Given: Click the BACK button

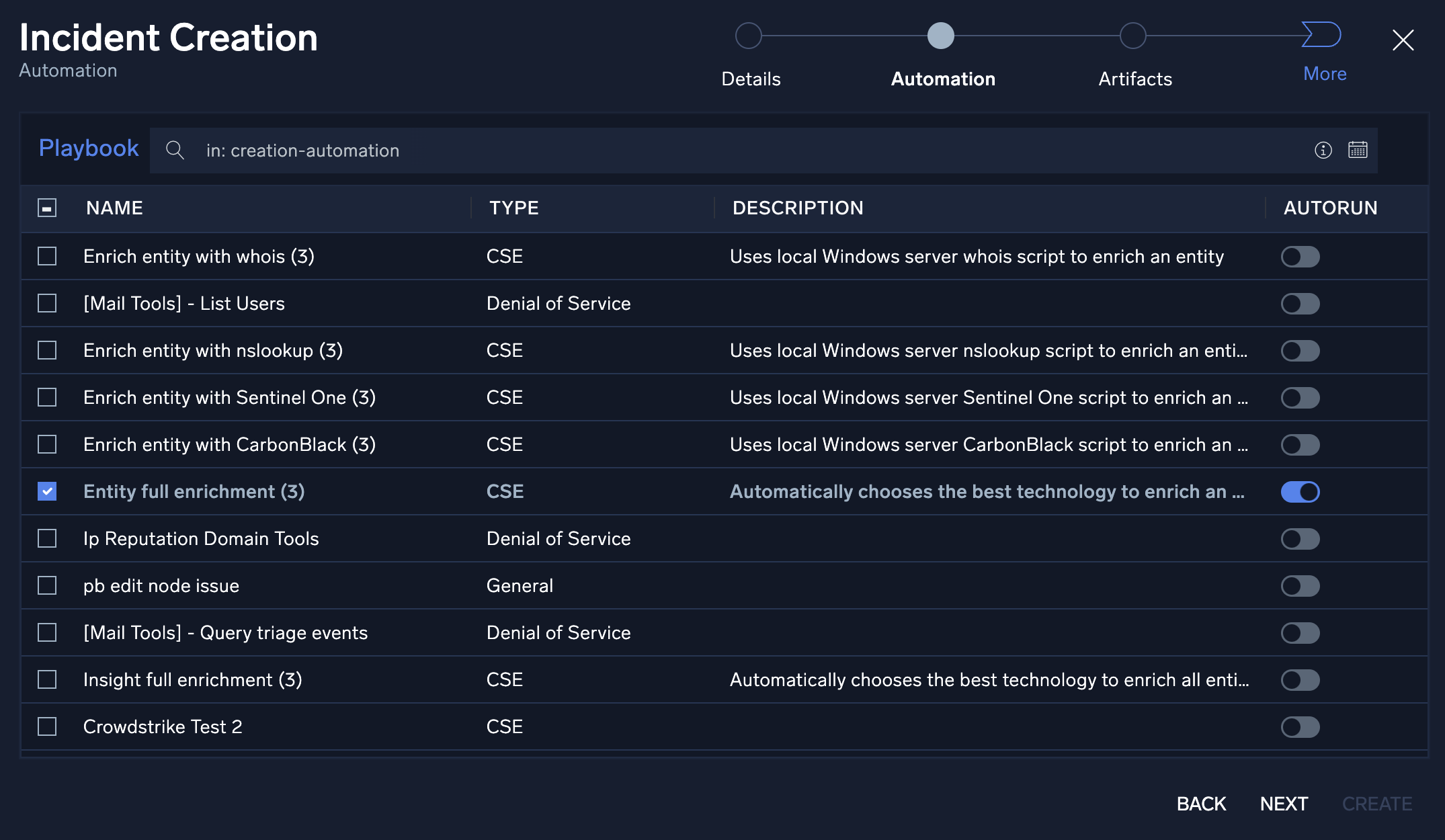Looking at the screenshot, I should pos(1201,802).
